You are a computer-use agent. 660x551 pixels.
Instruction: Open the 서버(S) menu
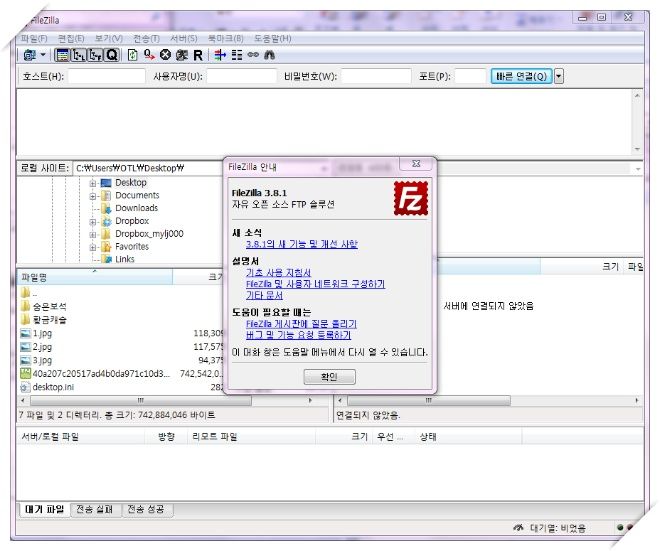point(184,39)
